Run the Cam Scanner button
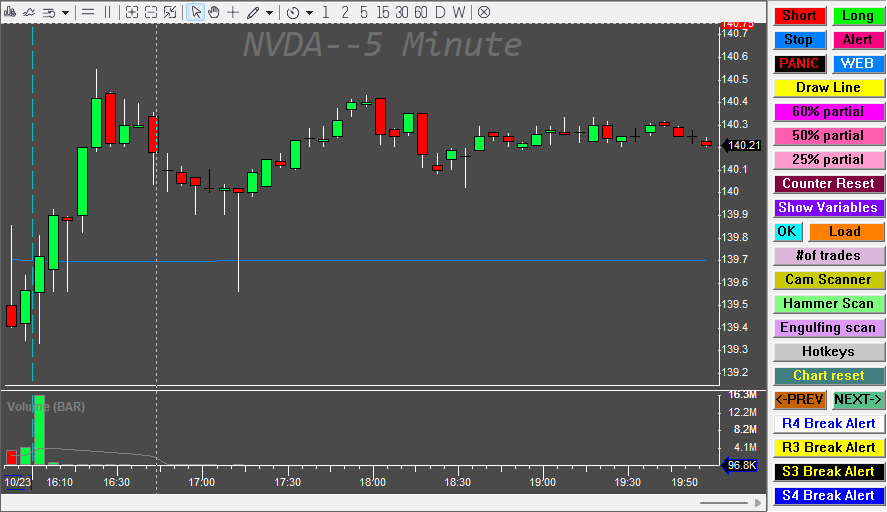 [829, 279]
